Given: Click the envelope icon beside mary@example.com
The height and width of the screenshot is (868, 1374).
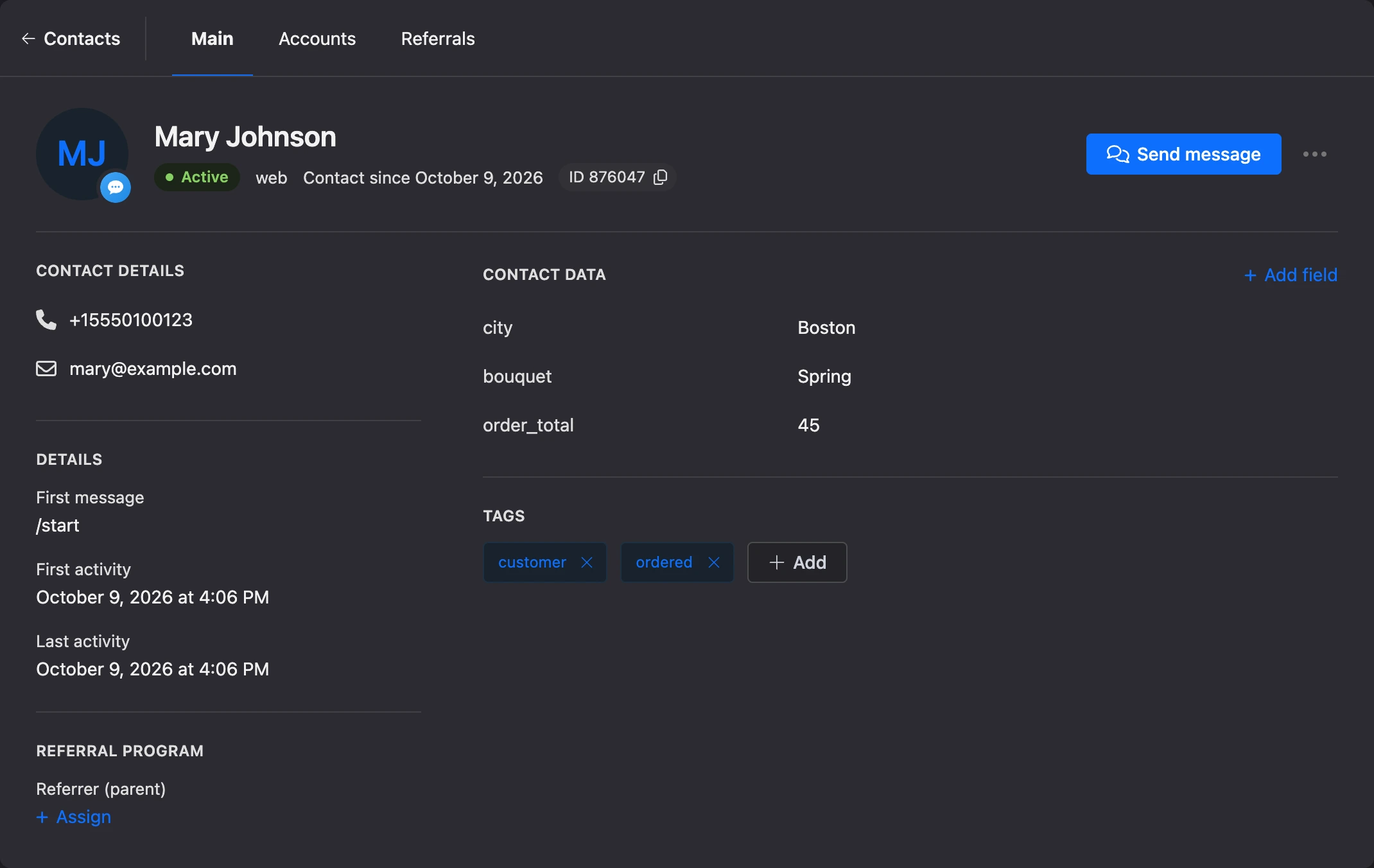Looking at the screenshot, I should click(x=46, y=369).
